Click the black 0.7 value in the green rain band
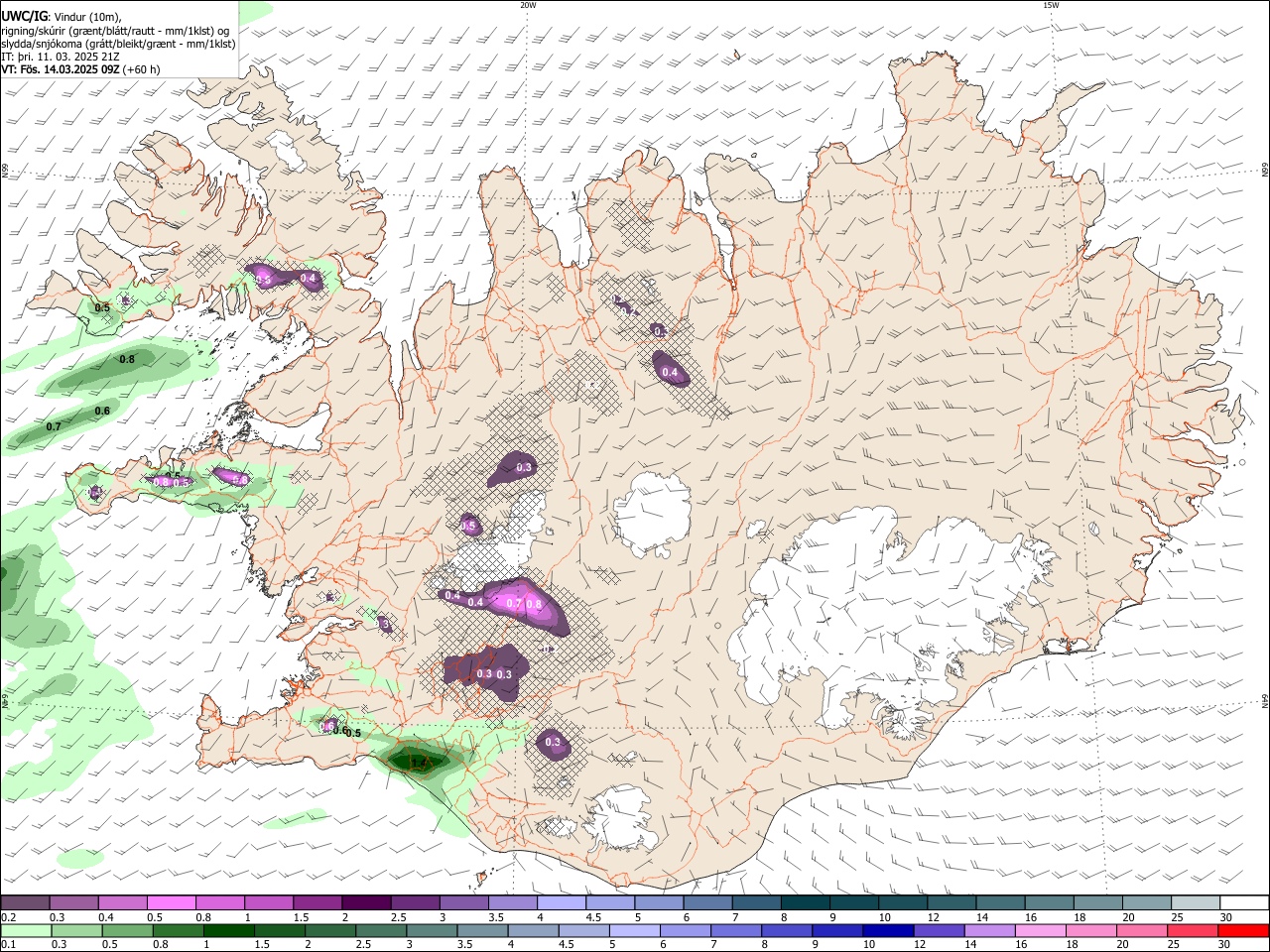This screenshot has height=952, width=1270. 54,426
